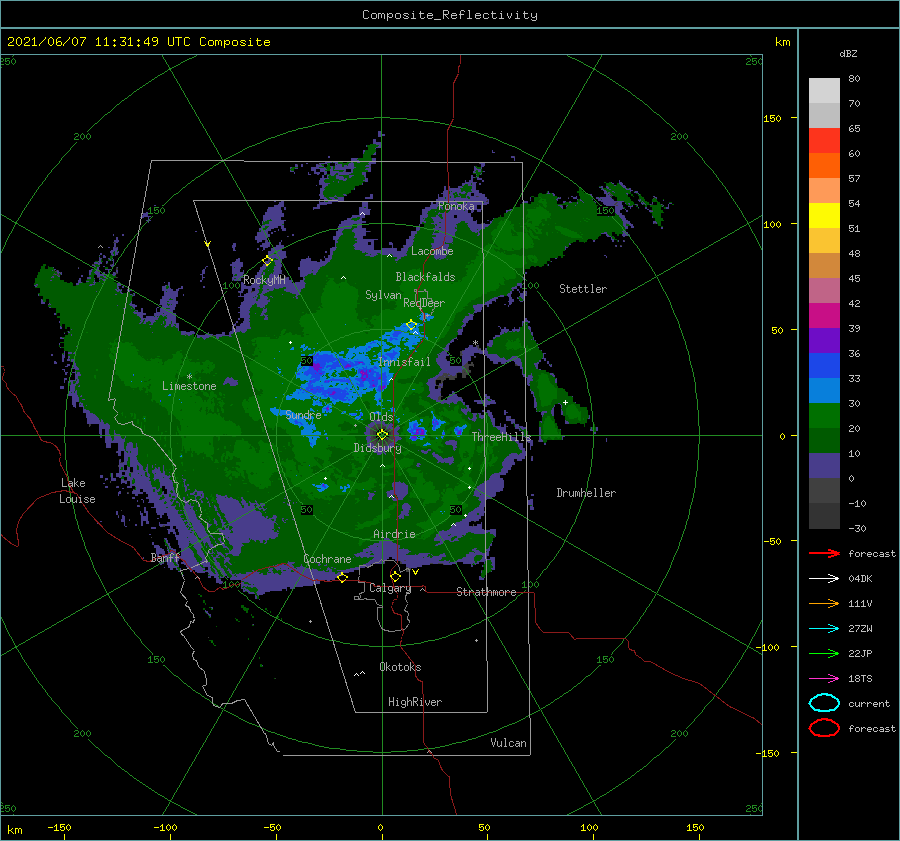Click the Okotoks town label
900x841 pixels.
(400, 667)
